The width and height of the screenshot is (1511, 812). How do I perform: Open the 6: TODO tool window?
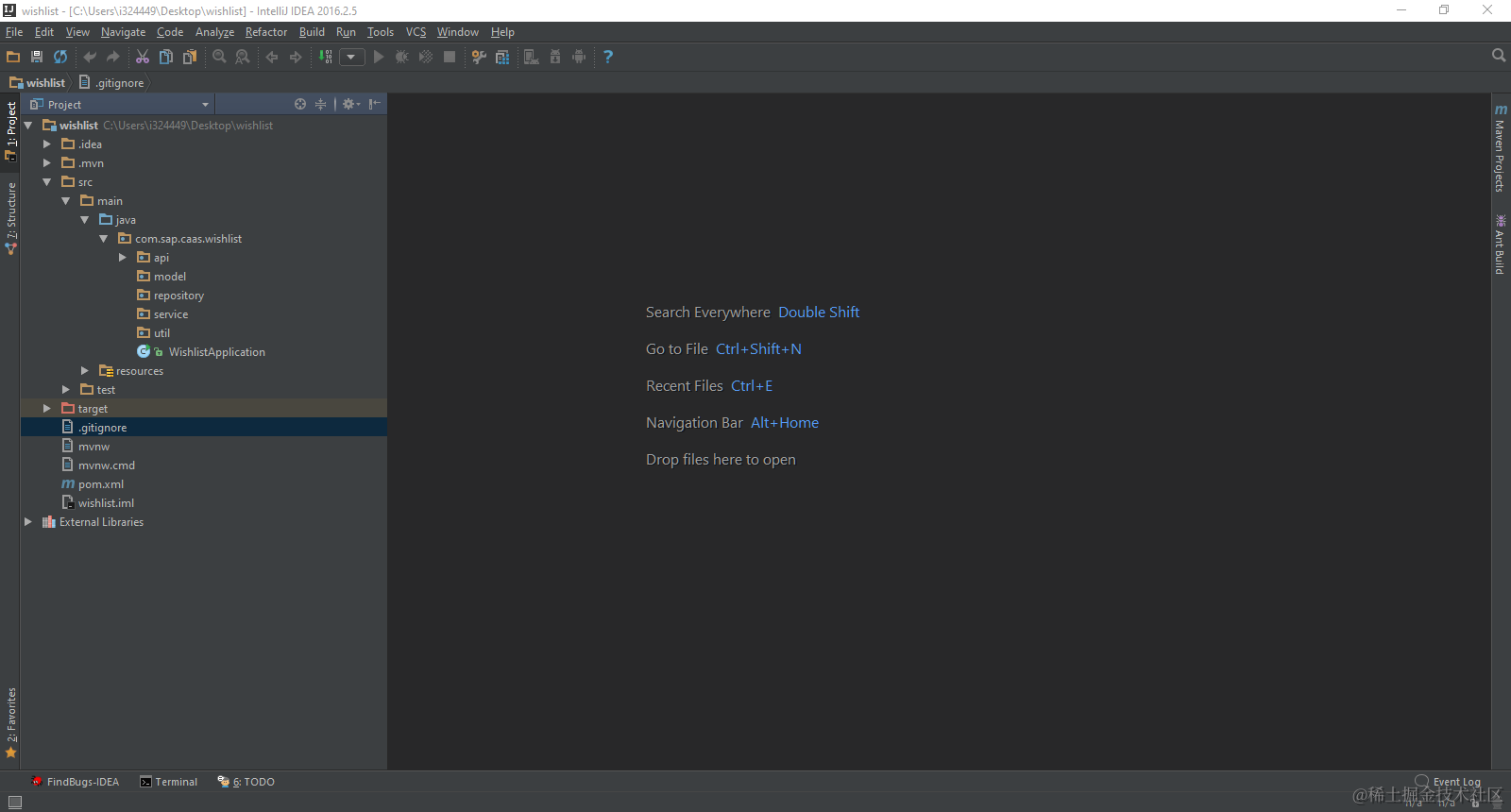[246, 782]
